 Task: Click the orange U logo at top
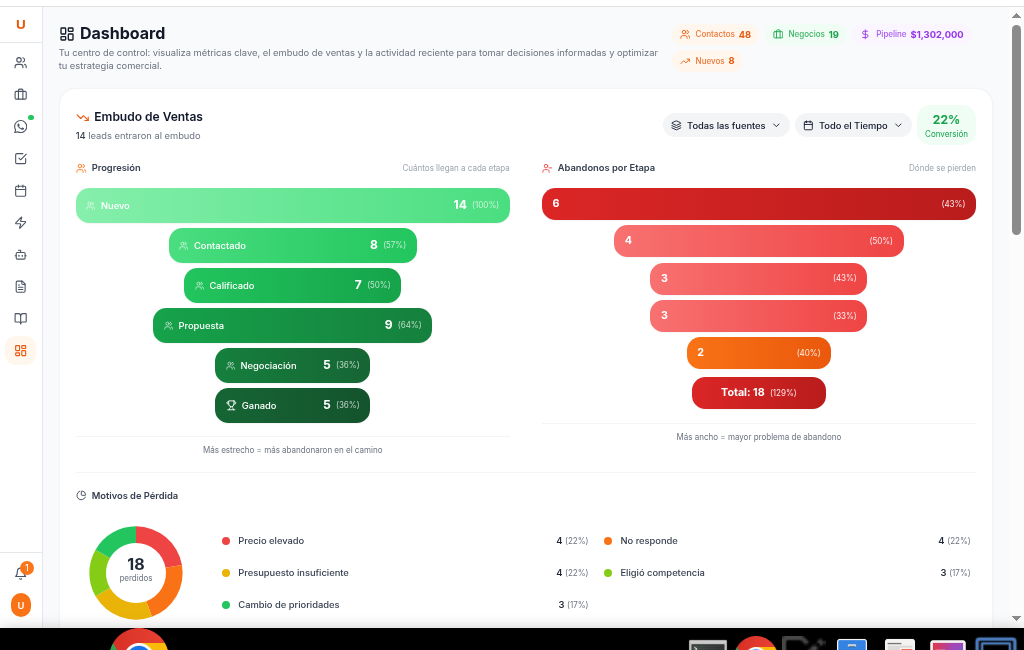click(x=21, y=24)
